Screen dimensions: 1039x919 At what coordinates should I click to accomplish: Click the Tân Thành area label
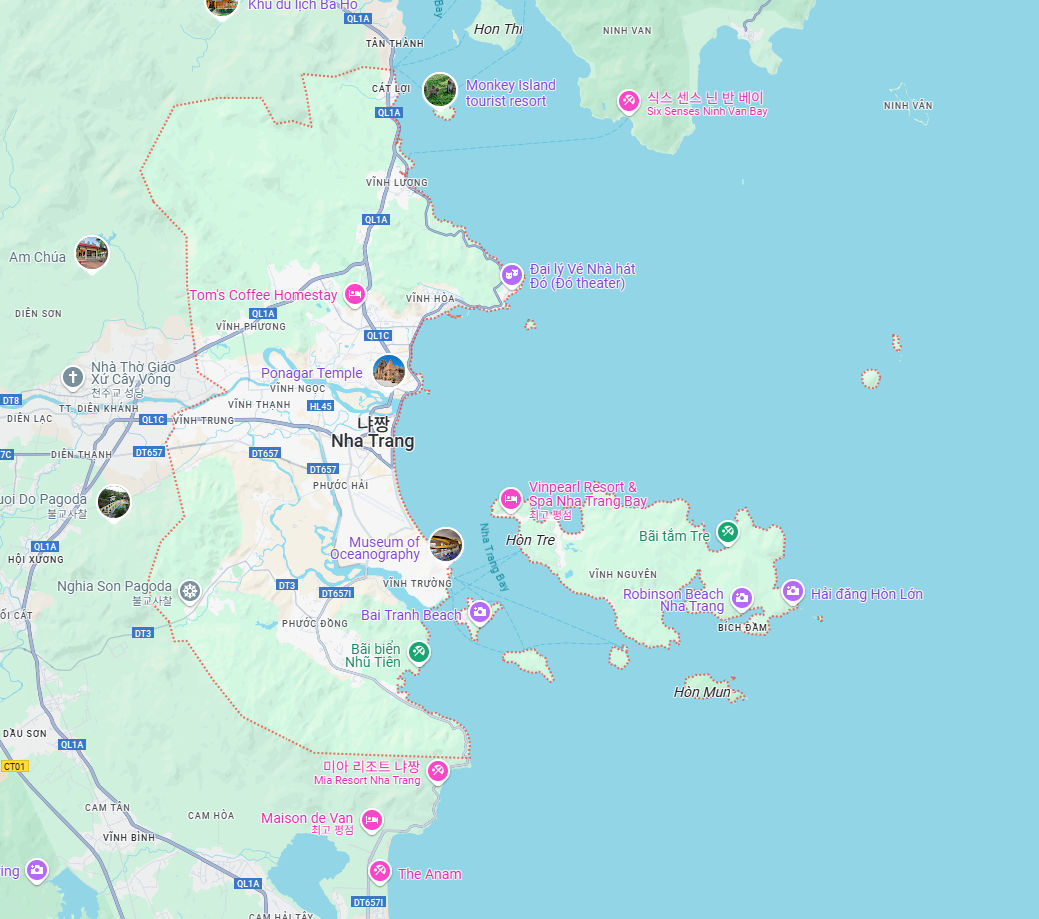pyautogui.click(x=395, y=44)
